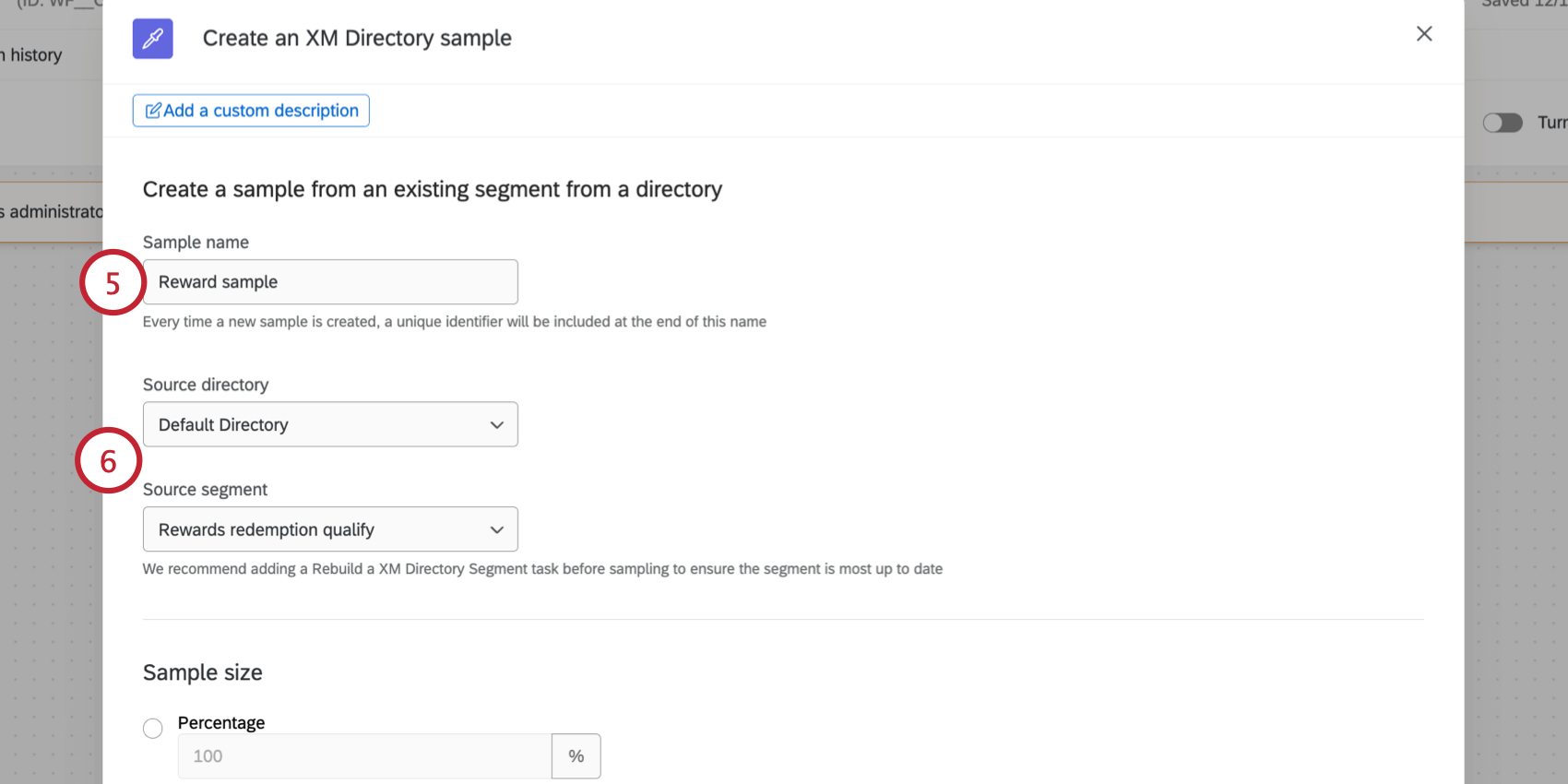Screen dimensions: 1568x784
Task: Dismiss the Create an XM Directory sample dialog
Action: coord(1424,33)
